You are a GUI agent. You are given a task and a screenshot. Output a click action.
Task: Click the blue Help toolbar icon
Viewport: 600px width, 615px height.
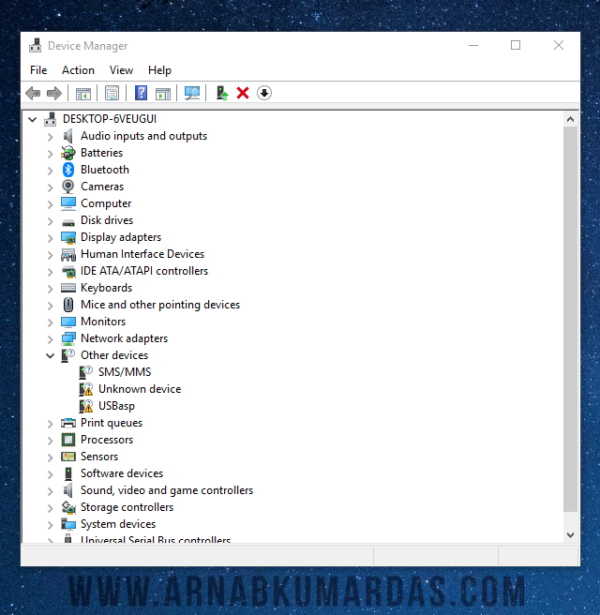pos(141,93)
